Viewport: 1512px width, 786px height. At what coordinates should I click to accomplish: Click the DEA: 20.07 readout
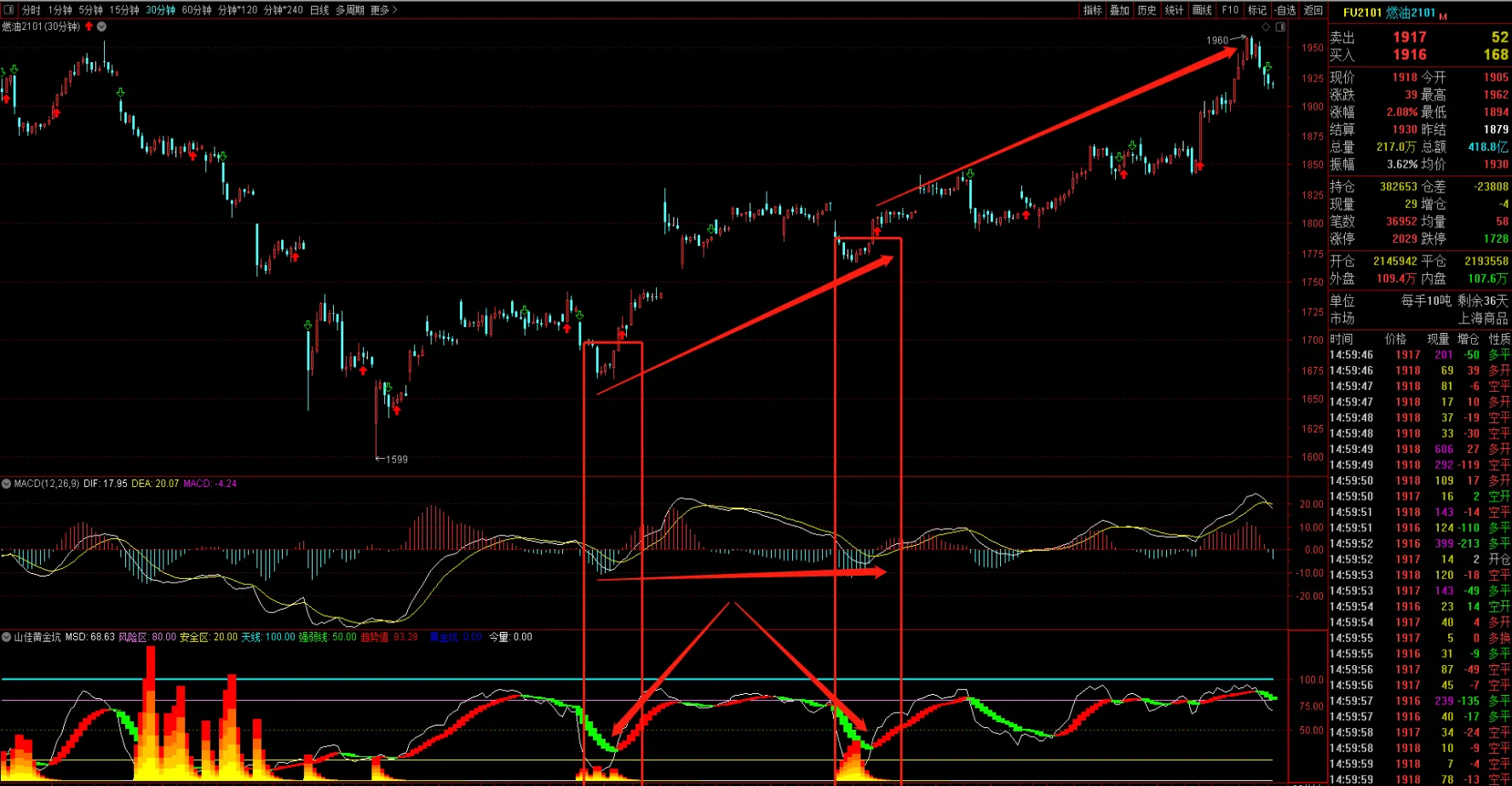[155, 484]
